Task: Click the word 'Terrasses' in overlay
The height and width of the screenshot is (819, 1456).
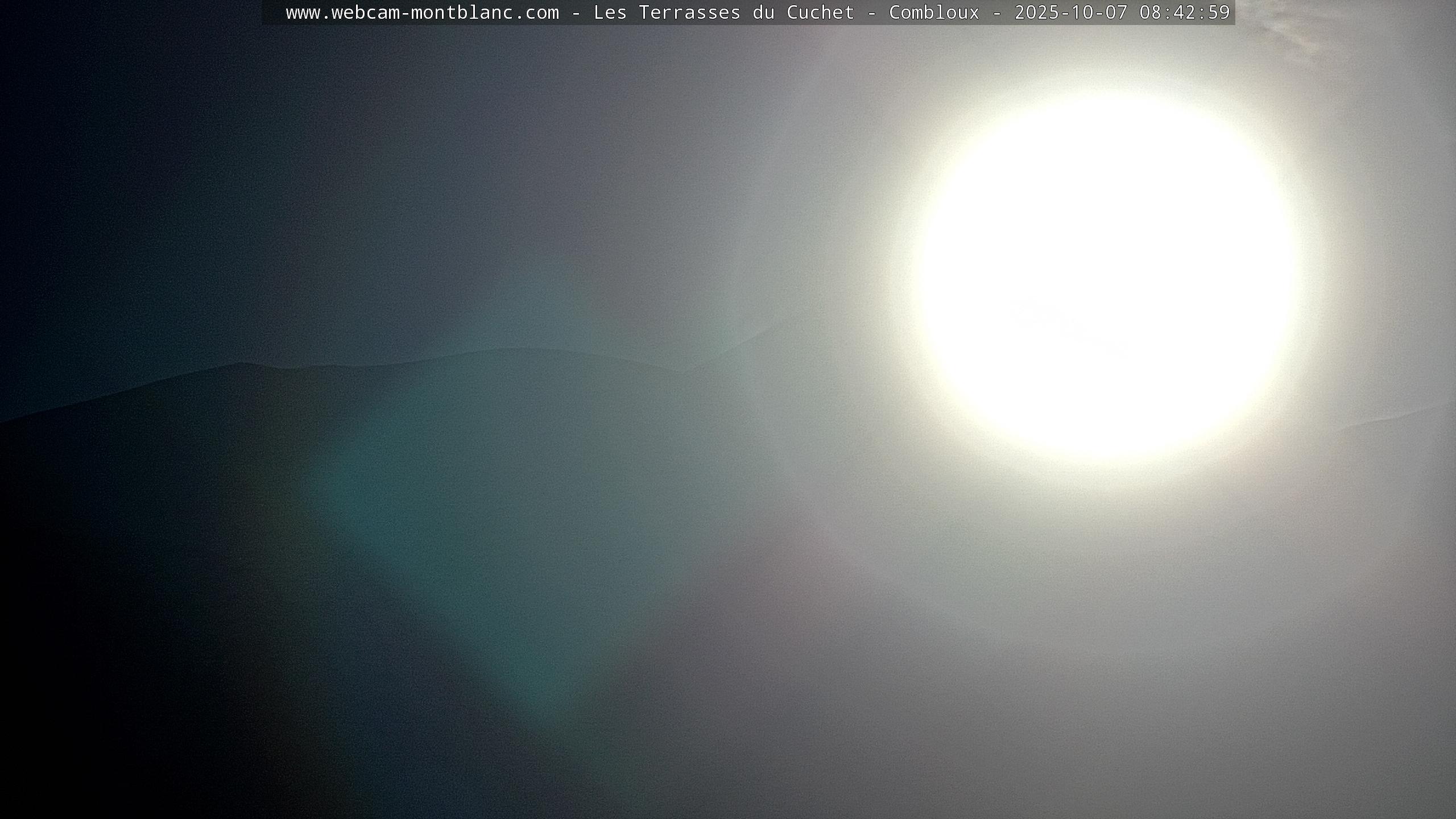Action: point(689,13)
